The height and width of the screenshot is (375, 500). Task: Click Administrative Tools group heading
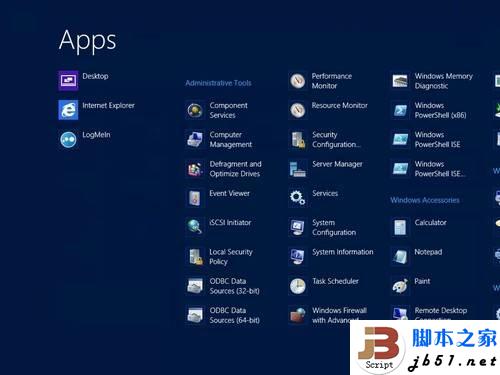tap(218, 83)
